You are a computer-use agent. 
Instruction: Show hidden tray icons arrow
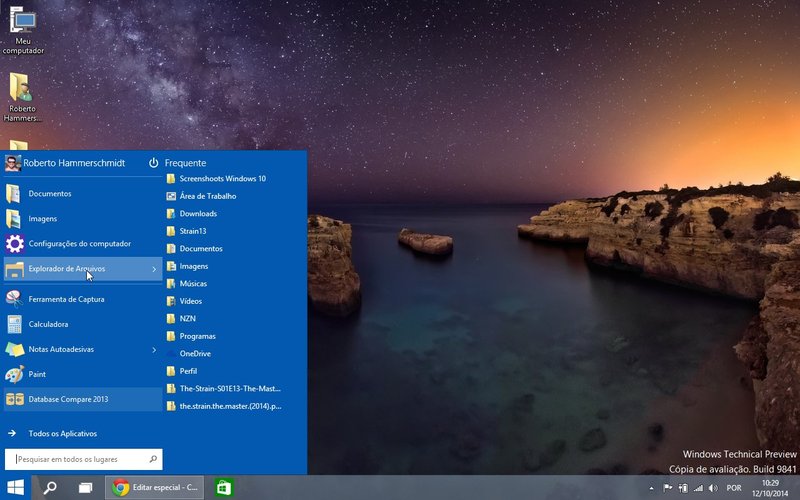(x=651, y=488)
